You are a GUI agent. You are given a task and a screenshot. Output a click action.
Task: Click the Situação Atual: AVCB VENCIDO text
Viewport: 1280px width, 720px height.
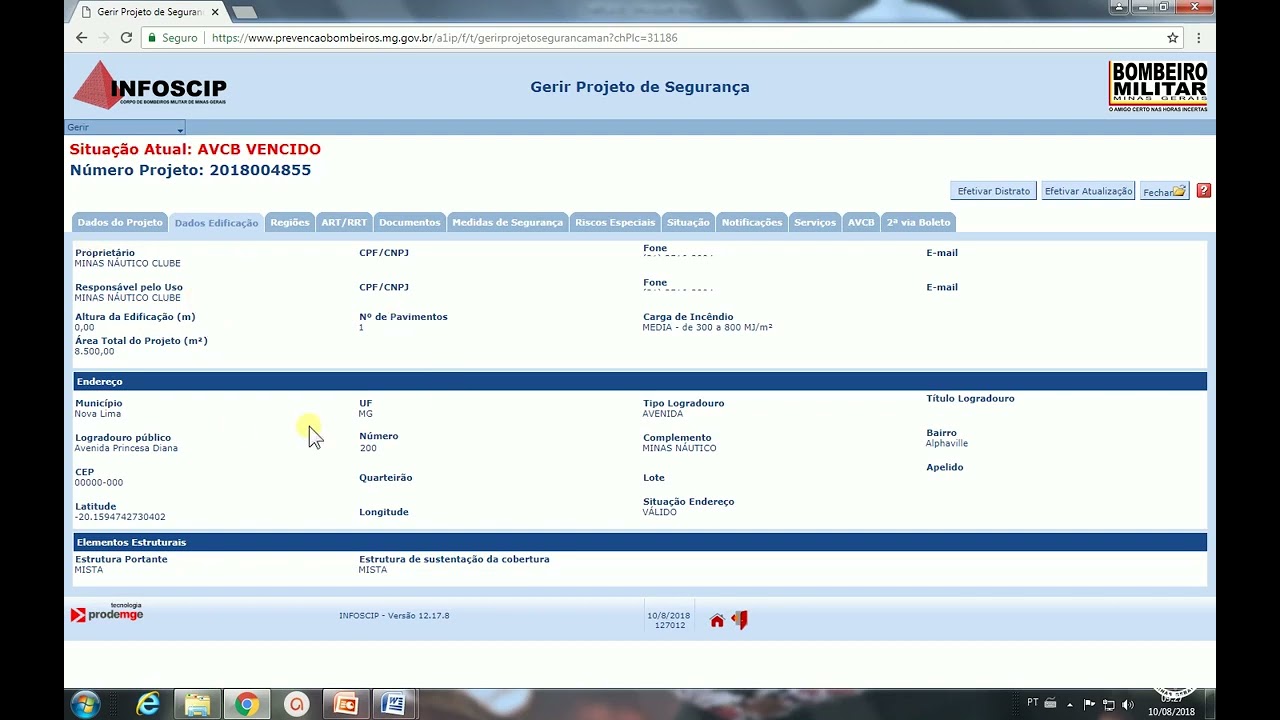pos(195,149)
